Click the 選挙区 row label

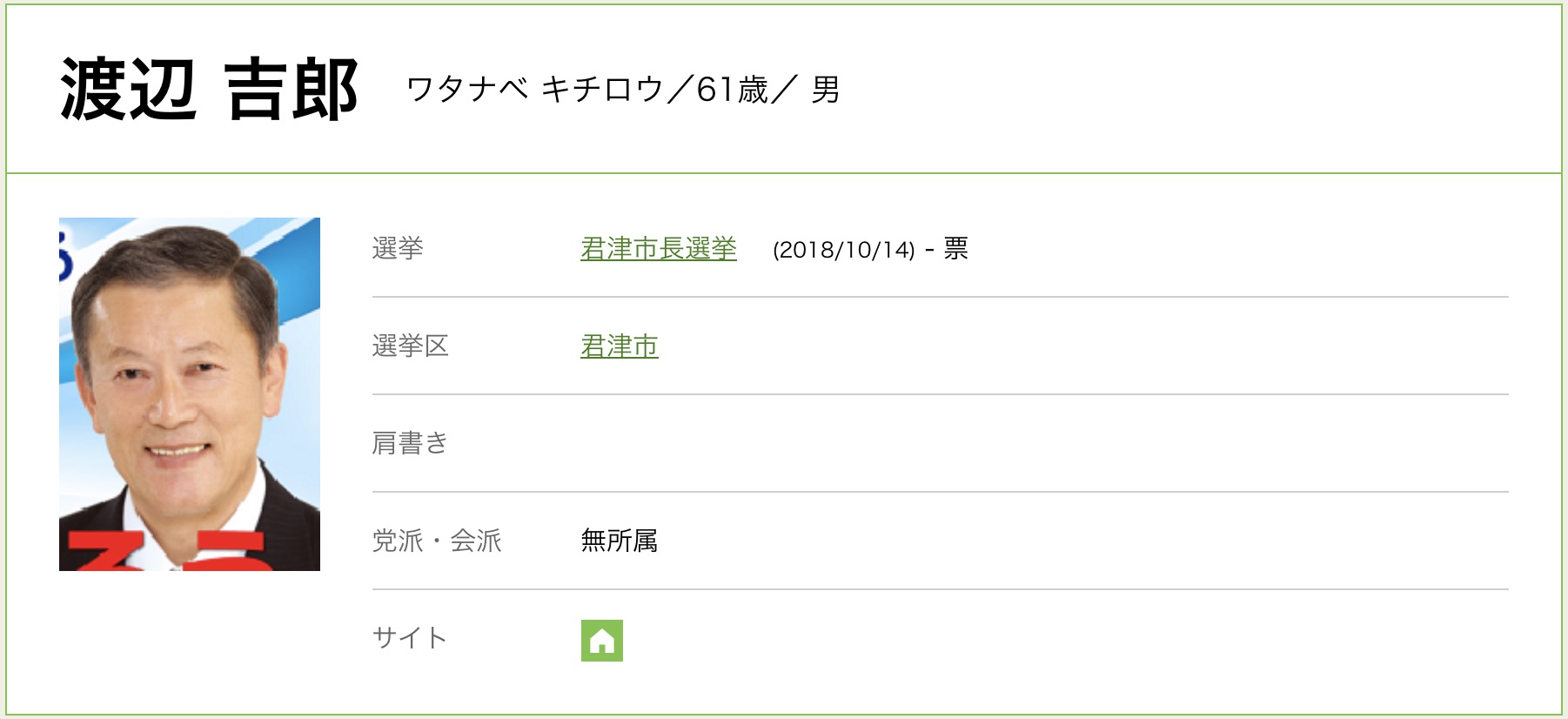click(x=410, y=346)
